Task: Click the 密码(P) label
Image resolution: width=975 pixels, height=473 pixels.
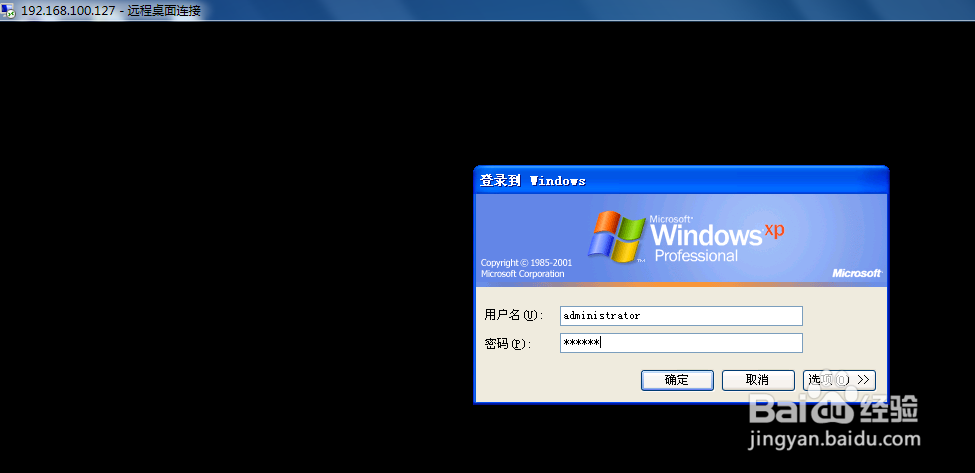Action: 508,343
